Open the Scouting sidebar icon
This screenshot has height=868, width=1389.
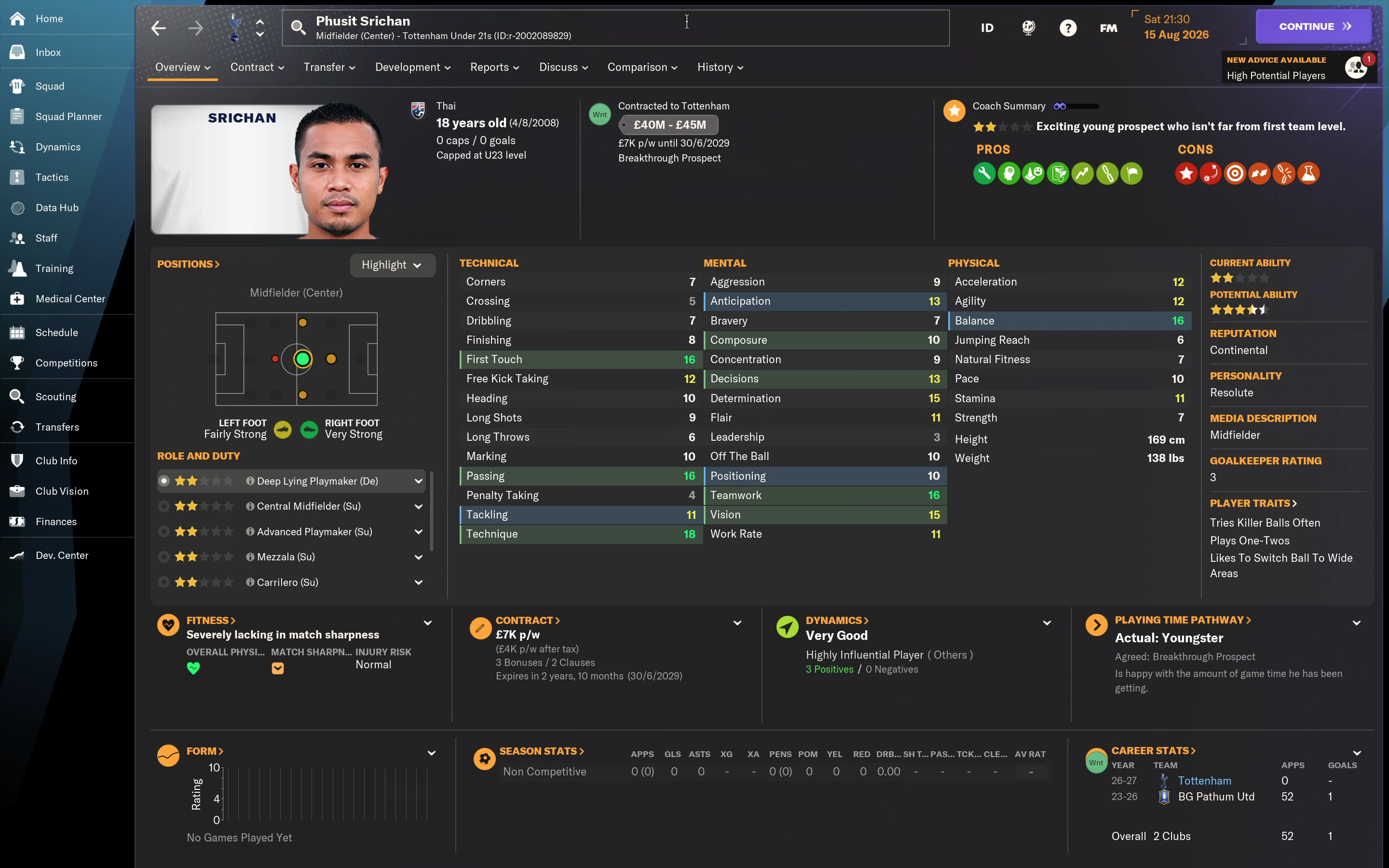click(17, 396)
